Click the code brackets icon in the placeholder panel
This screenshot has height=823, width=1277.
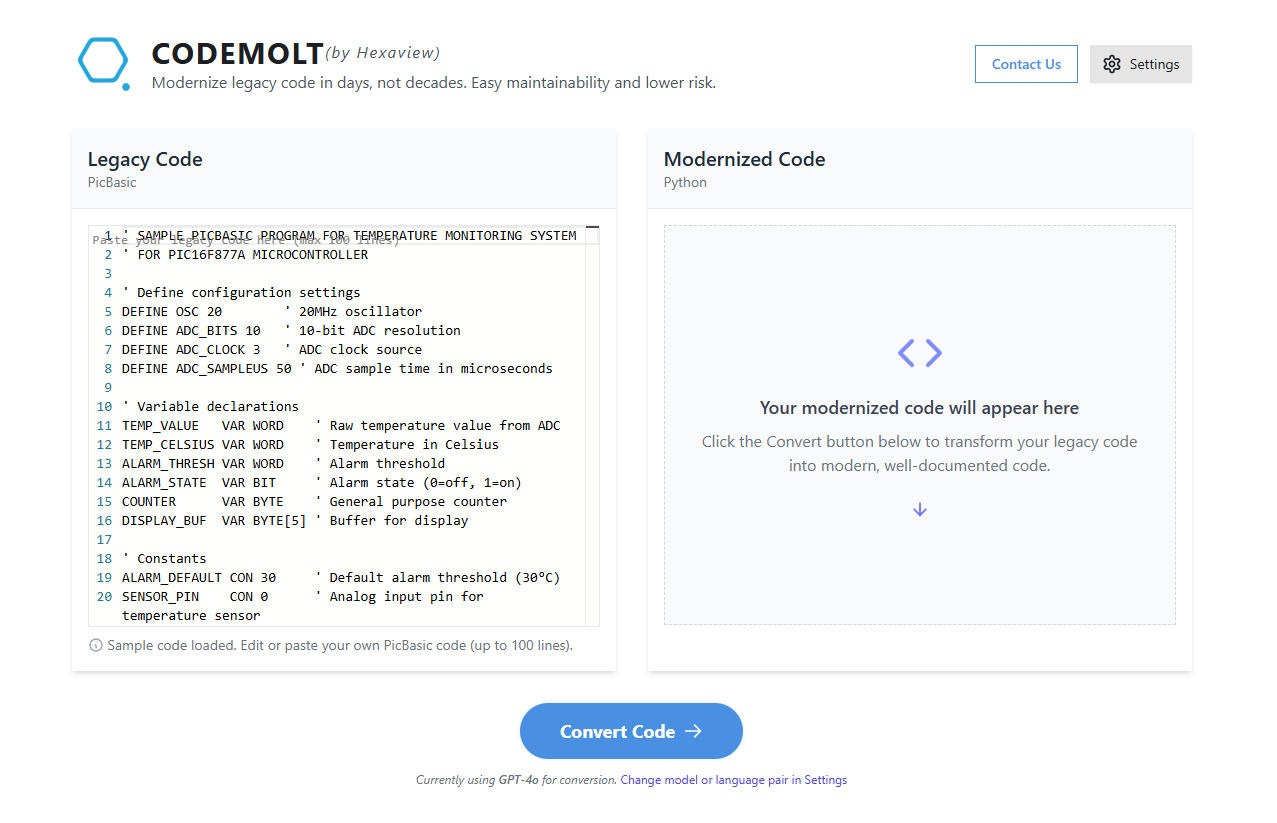(x=918, y=353)
